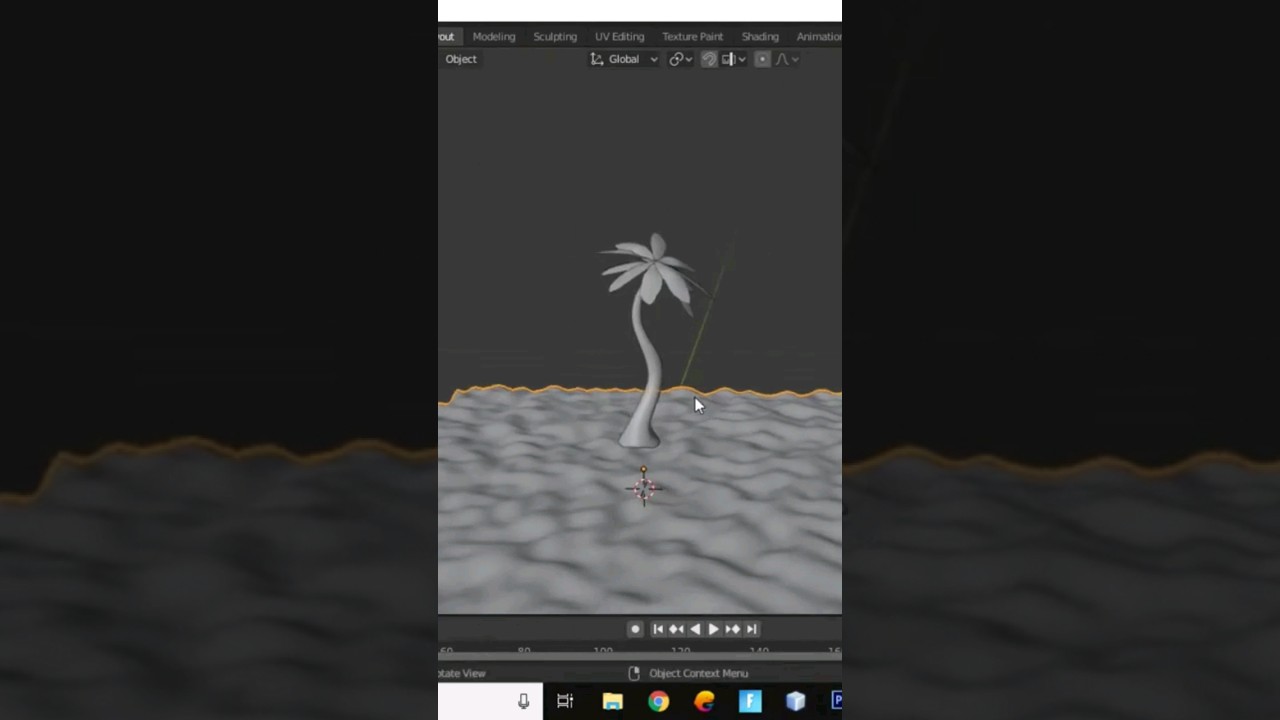
Task: Open the orange browser icon in the taskbar
Action: click(705, 702)
